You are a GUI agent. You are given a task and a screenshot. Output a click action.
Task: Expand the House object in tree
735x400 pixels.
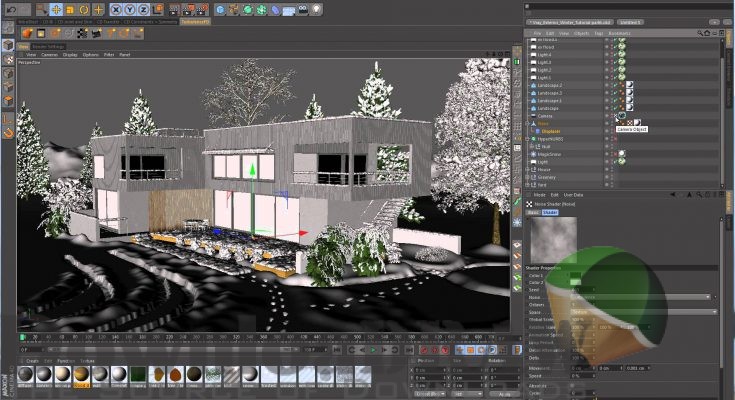point(530,169)
